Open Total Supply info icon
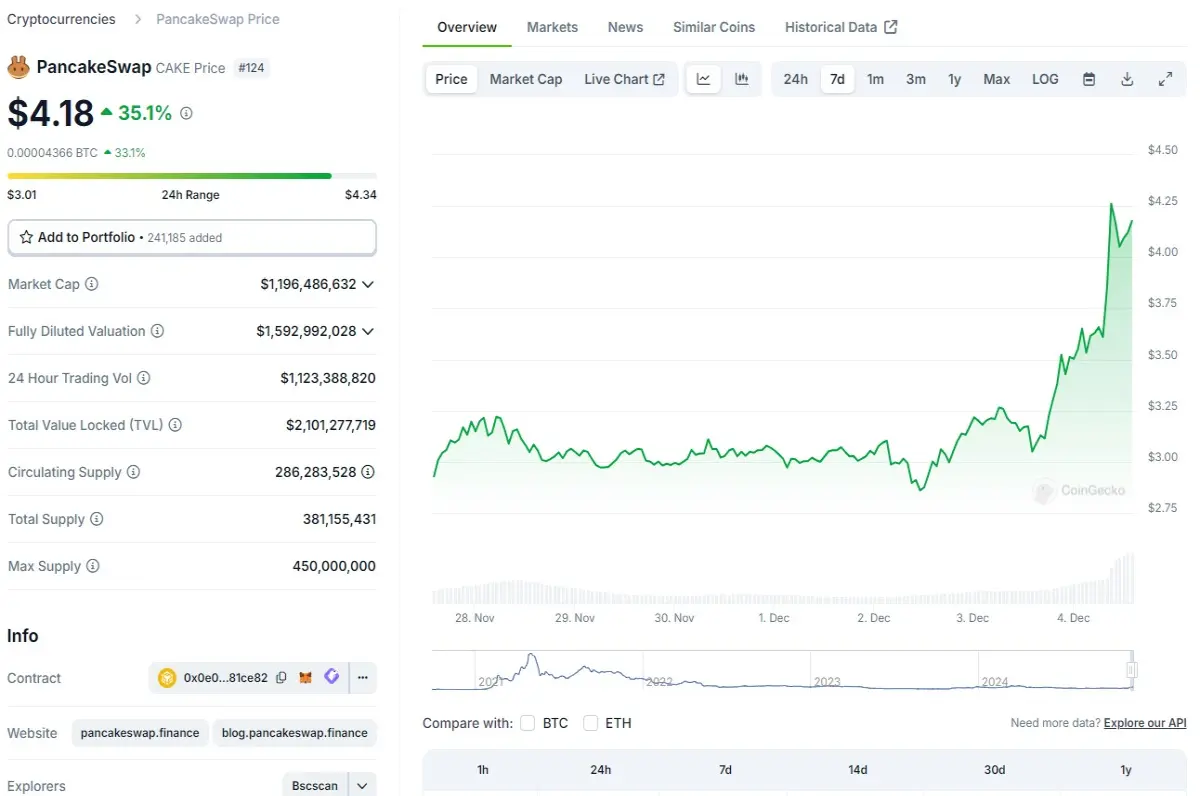The width and height of the screenshot is (1200, 796). 97,519
